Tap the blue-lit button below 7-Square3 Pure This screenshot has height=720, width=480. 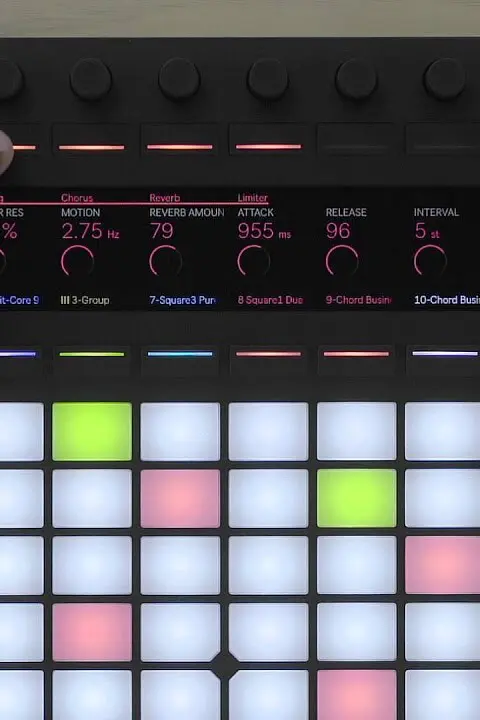(180, 354)
